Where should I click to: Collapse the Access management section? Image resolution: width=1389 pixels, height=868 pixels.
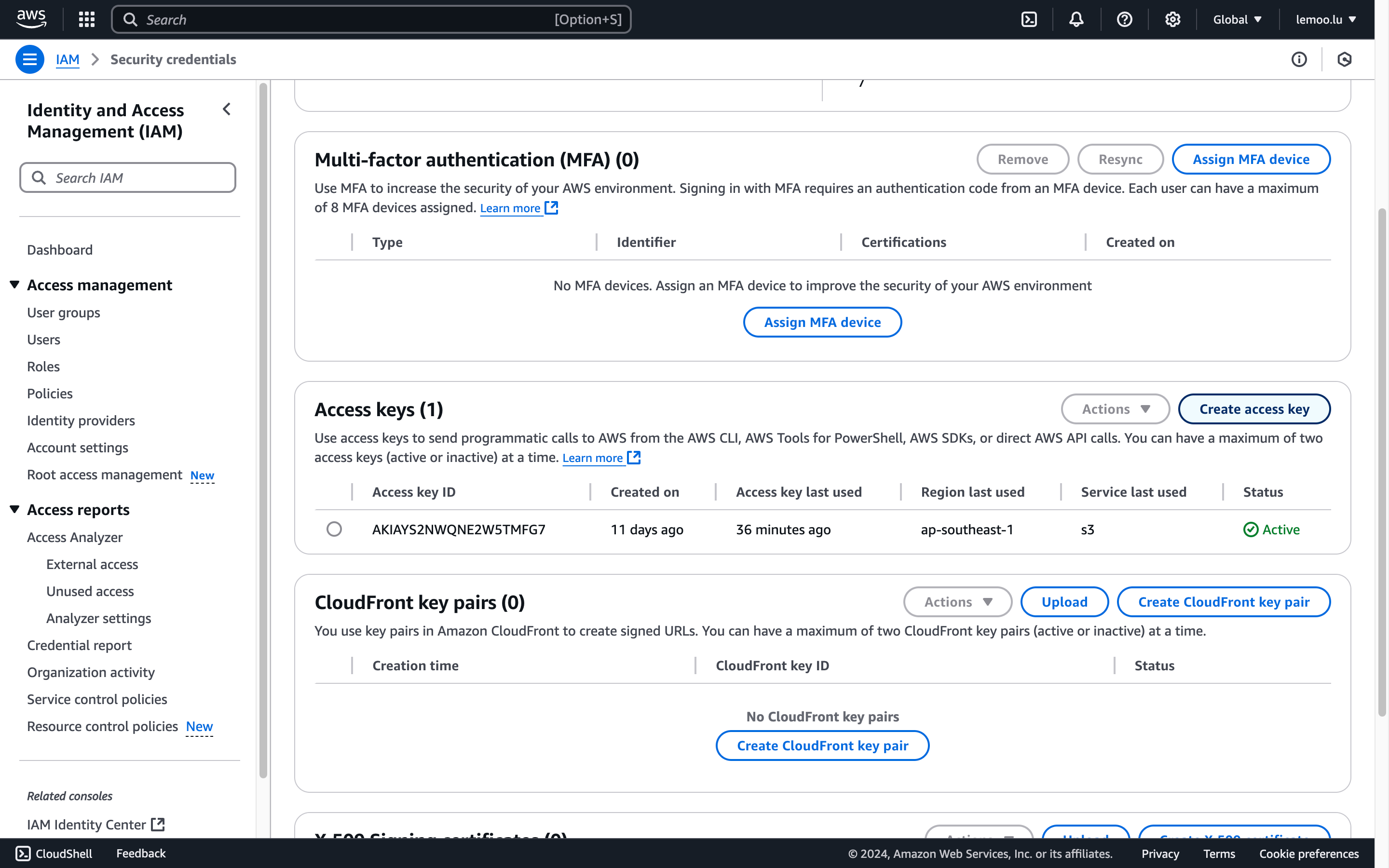pyautogui.click(x=15, y=285)
